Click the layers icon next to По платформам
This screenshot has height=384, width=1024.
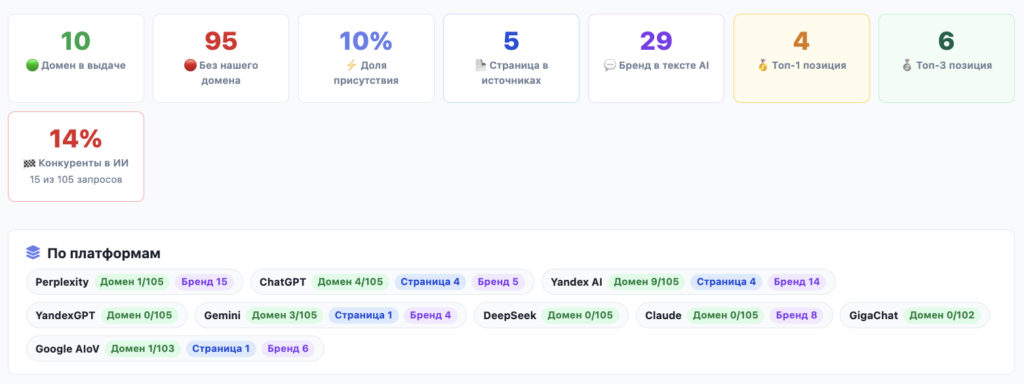click(33, 253)
